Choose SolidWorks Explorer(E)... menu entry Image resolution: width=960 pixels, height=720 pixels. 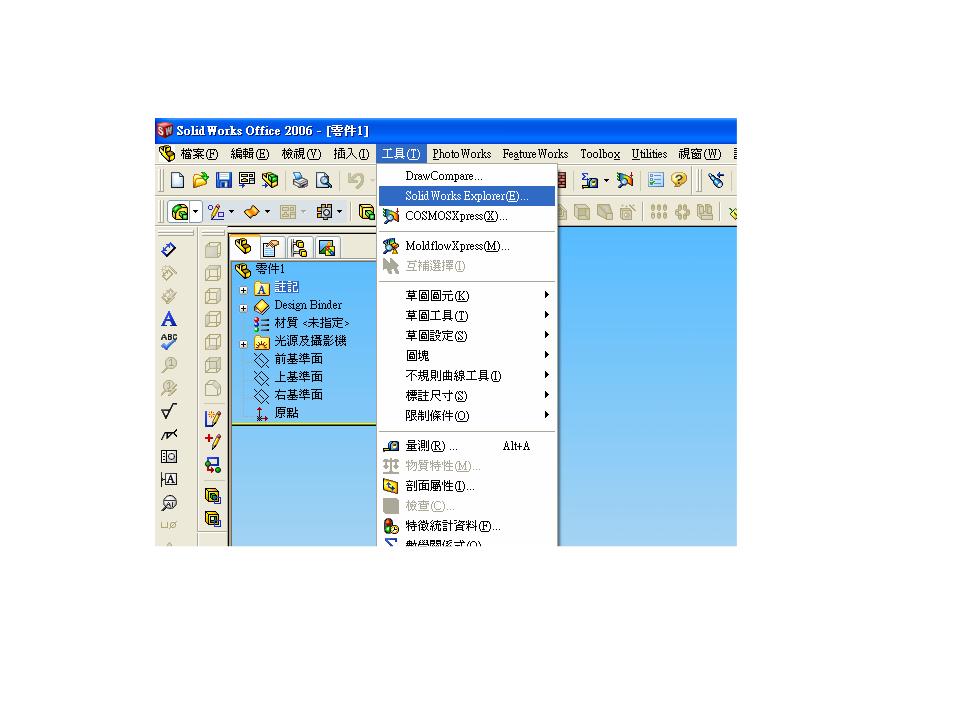pyautogui.click(x=467, y=196)
